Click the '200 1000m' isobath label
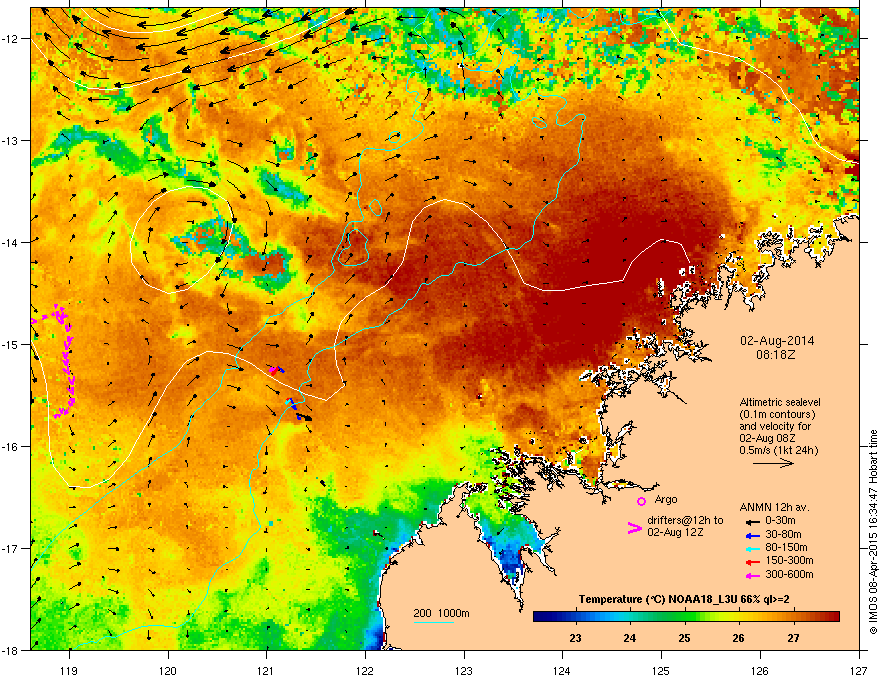The height and width of the screenshot is (680, 880). tap(441, 613)
